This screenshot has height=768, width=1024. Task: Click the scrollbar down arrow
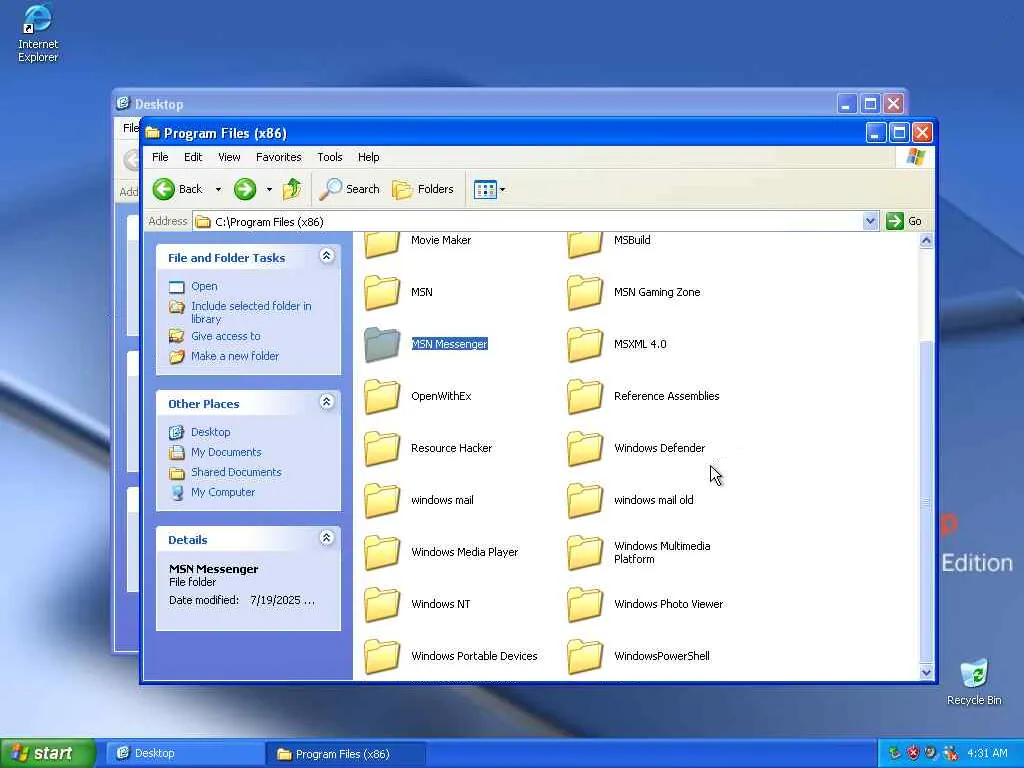coord(926,672)
